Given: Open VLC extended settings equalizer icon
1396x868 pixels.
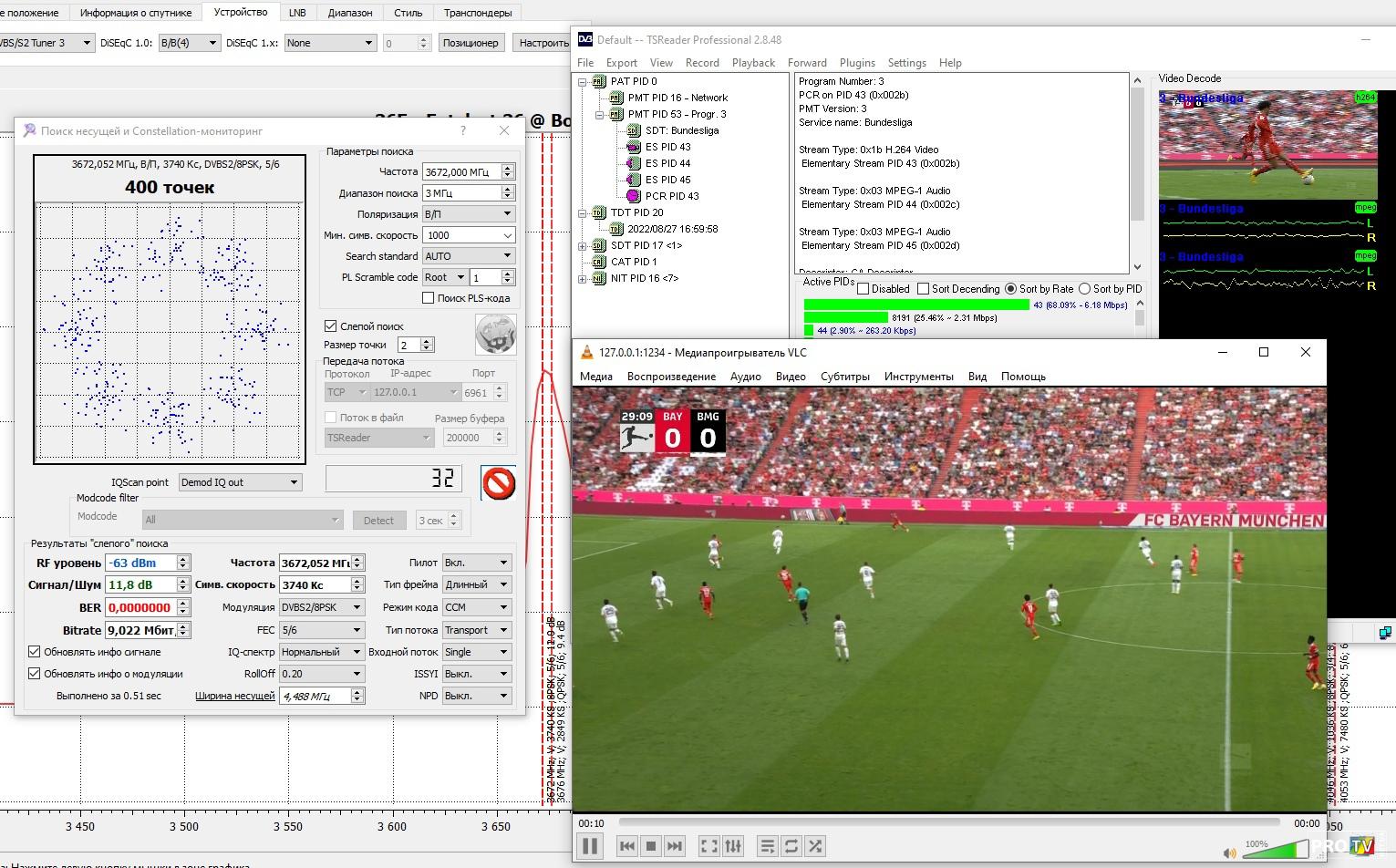Looking at the screenshot, I should [733, 846].
